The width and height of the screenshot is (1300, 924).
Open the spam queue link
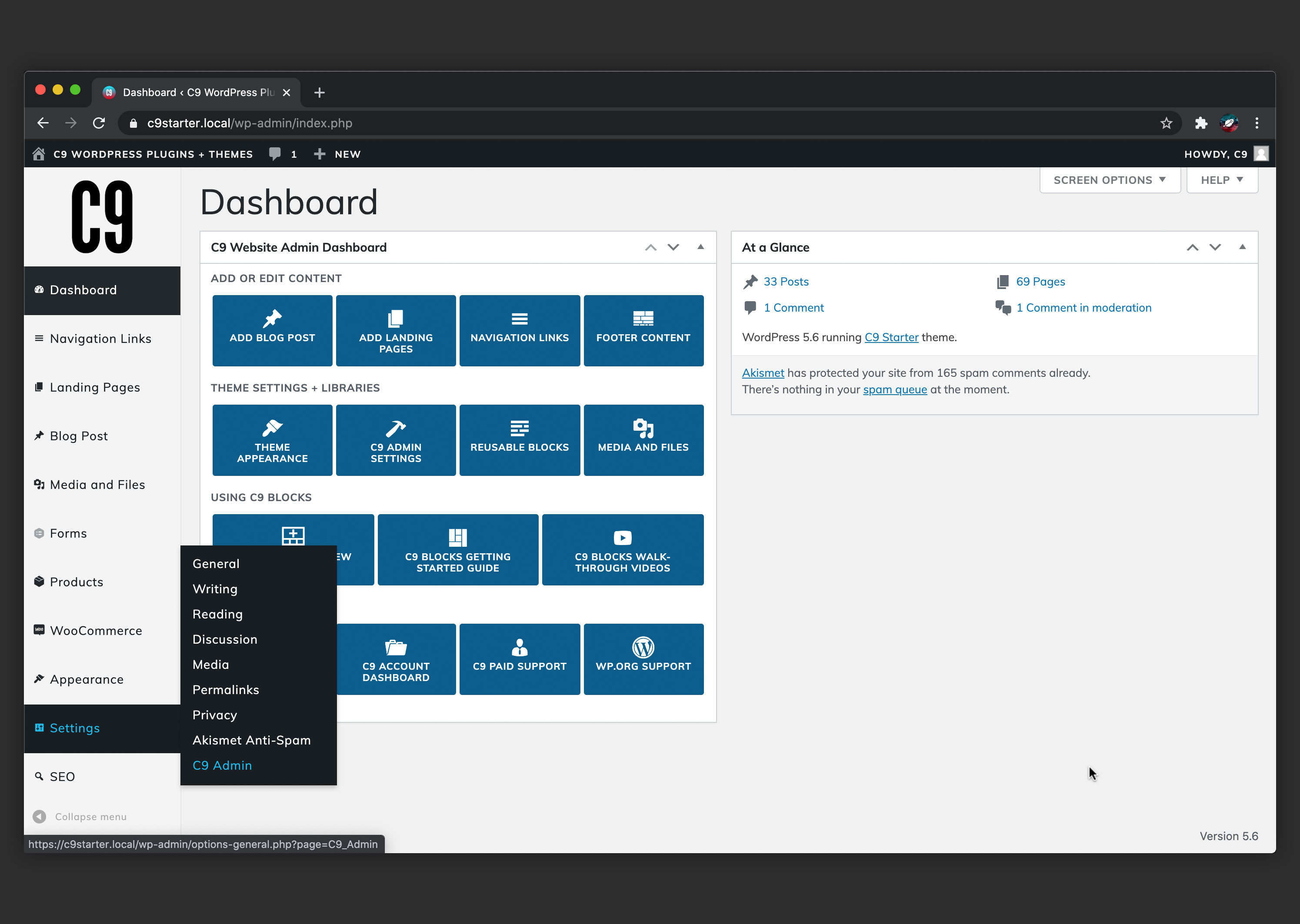pos(895,390)
